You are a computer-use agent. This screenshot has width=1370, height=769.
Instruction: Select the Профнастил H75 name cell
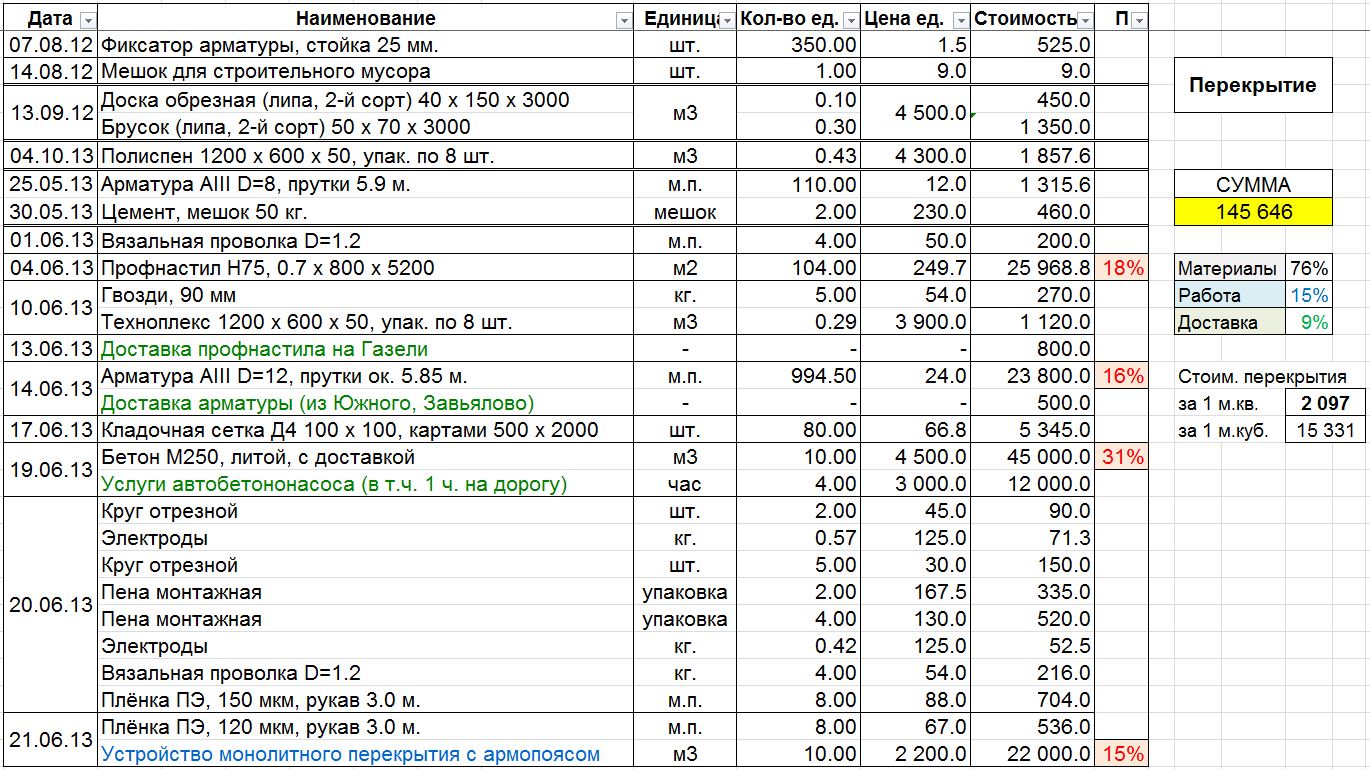pyautogui.click(x=366, y=268)
